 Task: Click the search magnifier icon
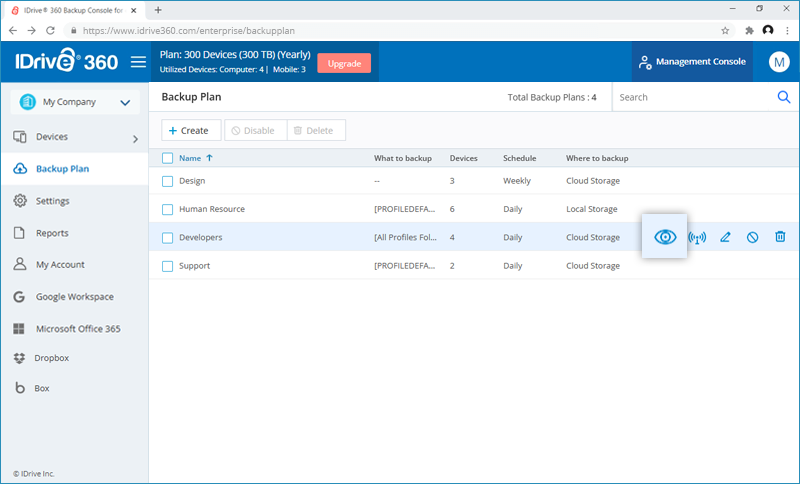pos(784,97)
